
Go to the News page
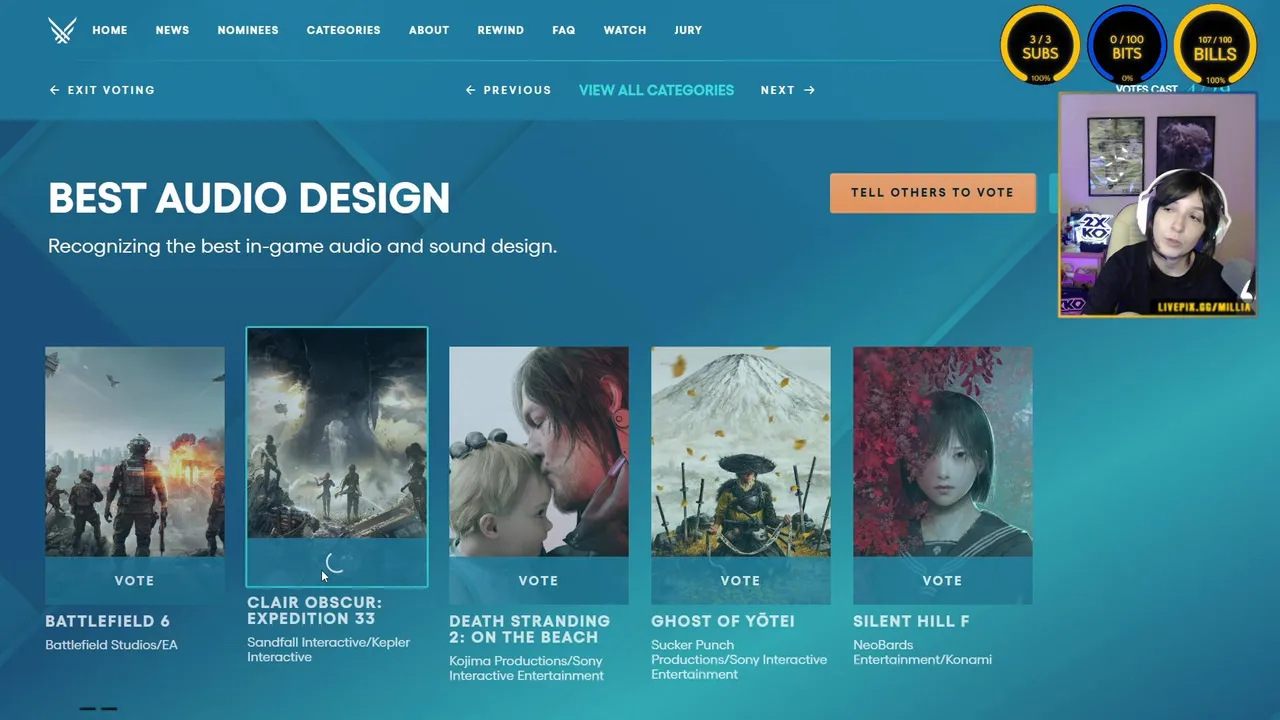(x=172, y=30)
